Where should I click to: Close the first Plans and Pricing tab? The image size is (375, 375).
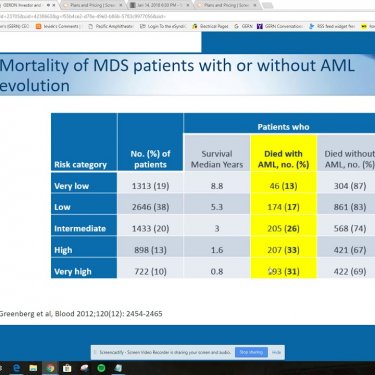point(121,5)
